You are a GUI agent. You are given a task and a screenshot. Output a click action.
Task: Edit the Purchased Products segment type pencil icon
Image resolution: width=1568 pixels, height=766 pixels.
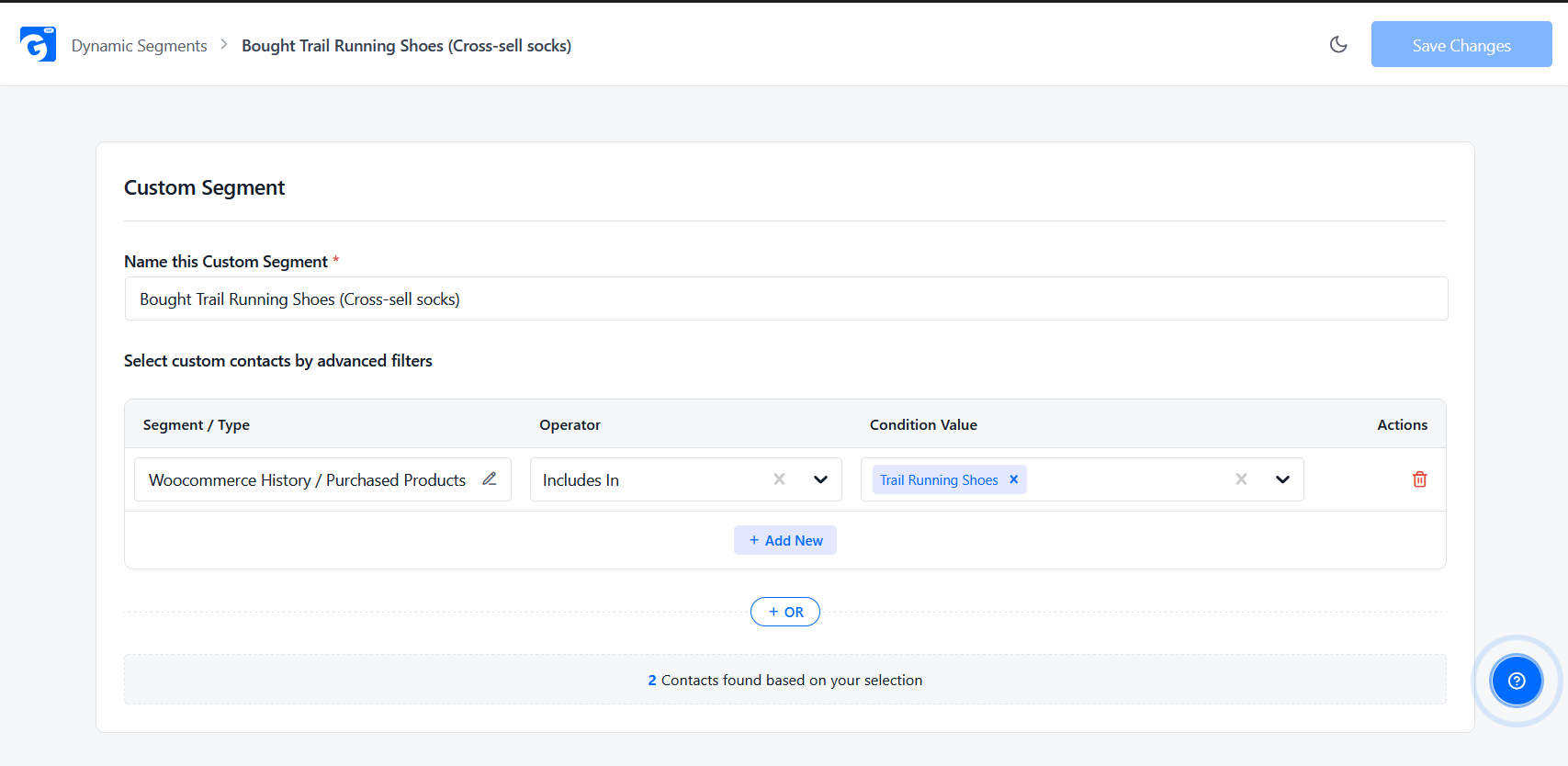tap(490, 479)
